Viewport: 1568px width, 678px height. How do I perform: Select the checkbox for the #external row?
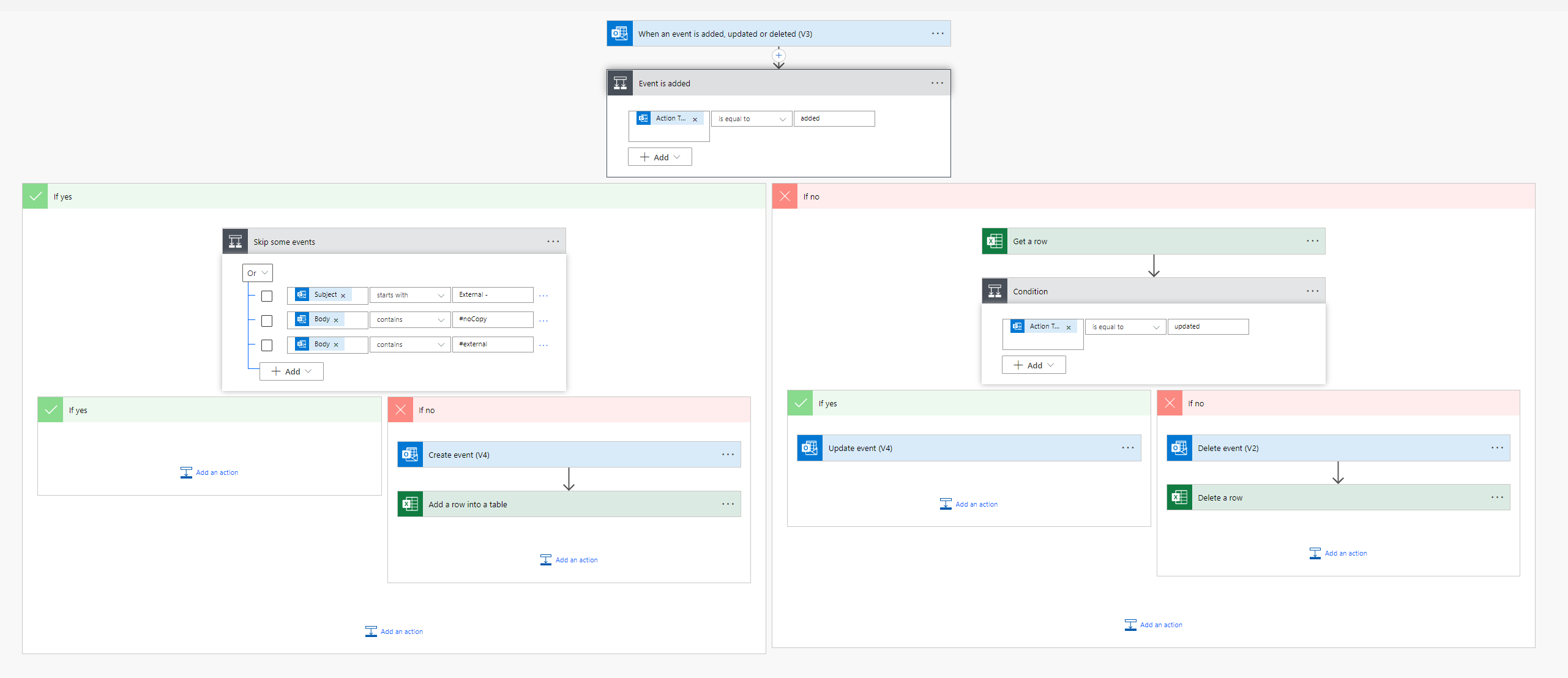tap(267, 346)
